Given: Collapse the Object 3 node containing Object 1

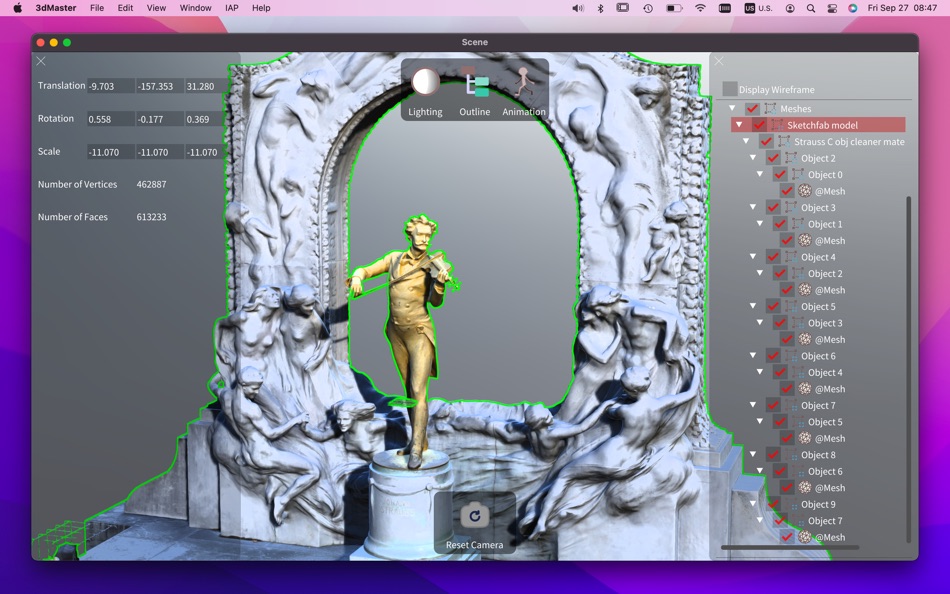Looking at the screenshot, I should coord(752,207).
